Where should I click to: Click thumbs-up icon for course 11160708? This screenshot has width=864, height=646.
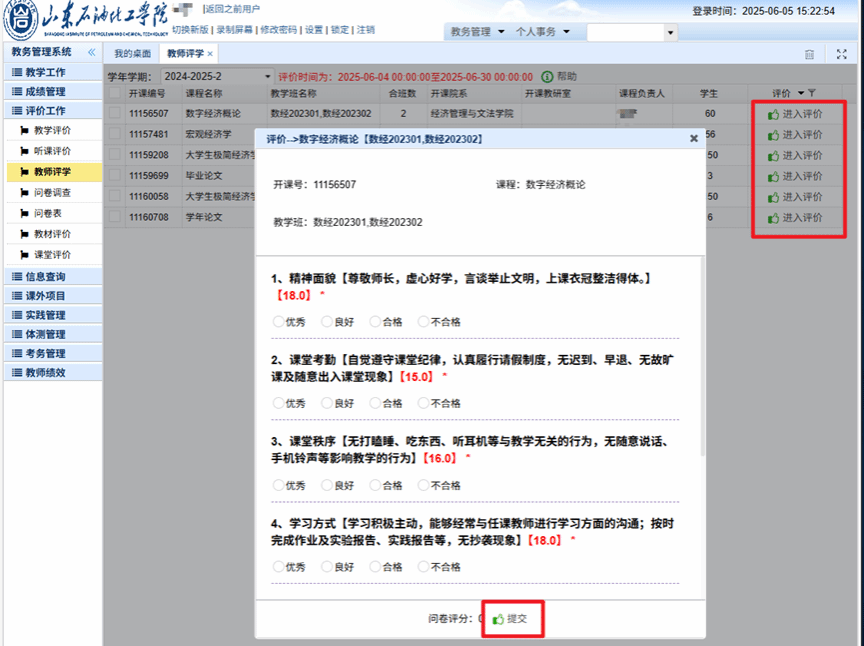point(773,218)
